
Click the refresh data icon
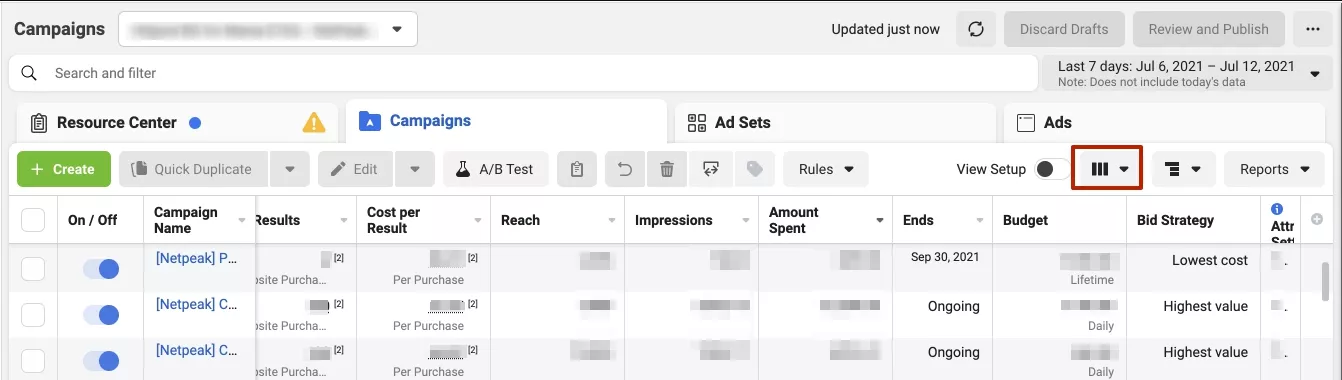pyautogui.click(x=976, y=29)
